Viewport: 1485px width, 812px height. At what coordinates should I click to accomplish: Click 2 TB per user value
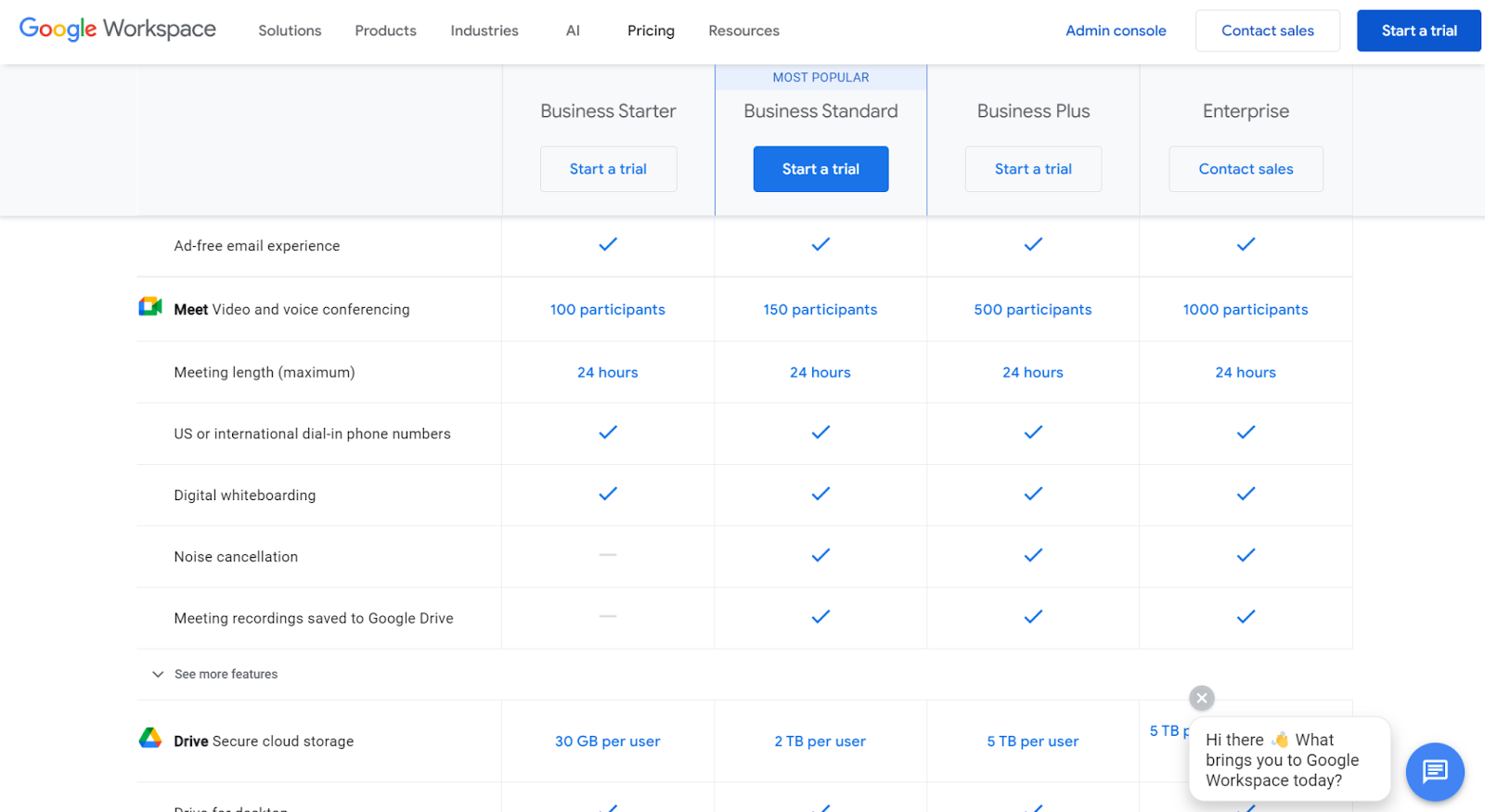click(820, 741)
